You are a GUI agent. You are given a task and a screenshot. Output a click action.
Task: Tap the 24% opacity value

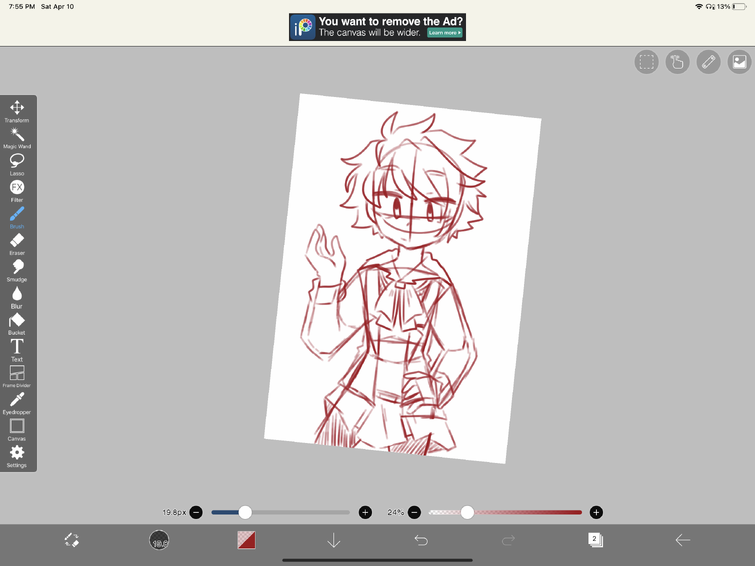(x=395, y=513)
